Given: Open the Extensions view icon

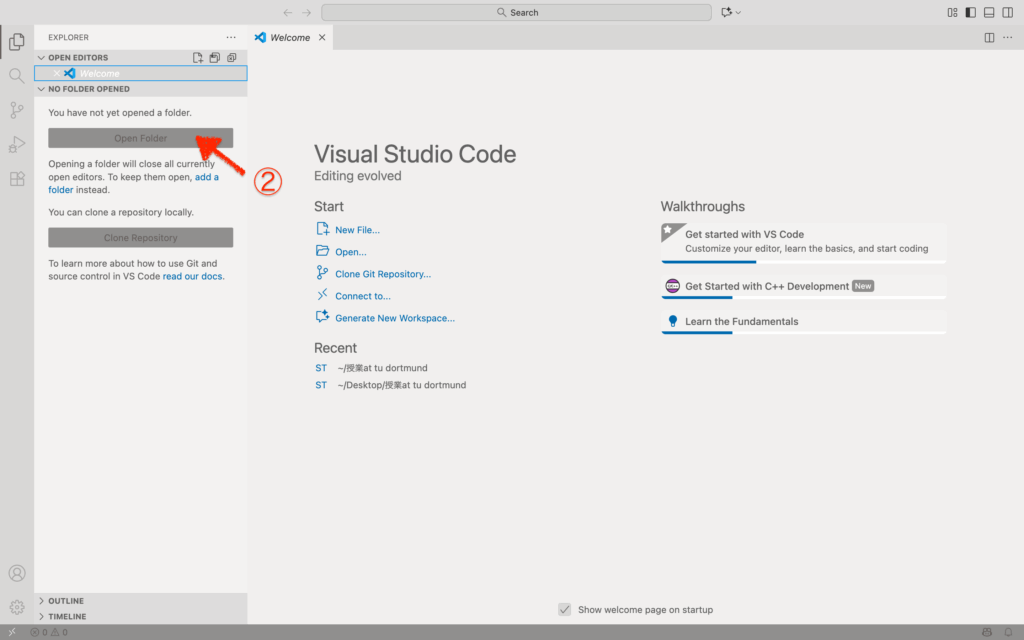Looking at the screenshot, I should [x=16, y=179].
